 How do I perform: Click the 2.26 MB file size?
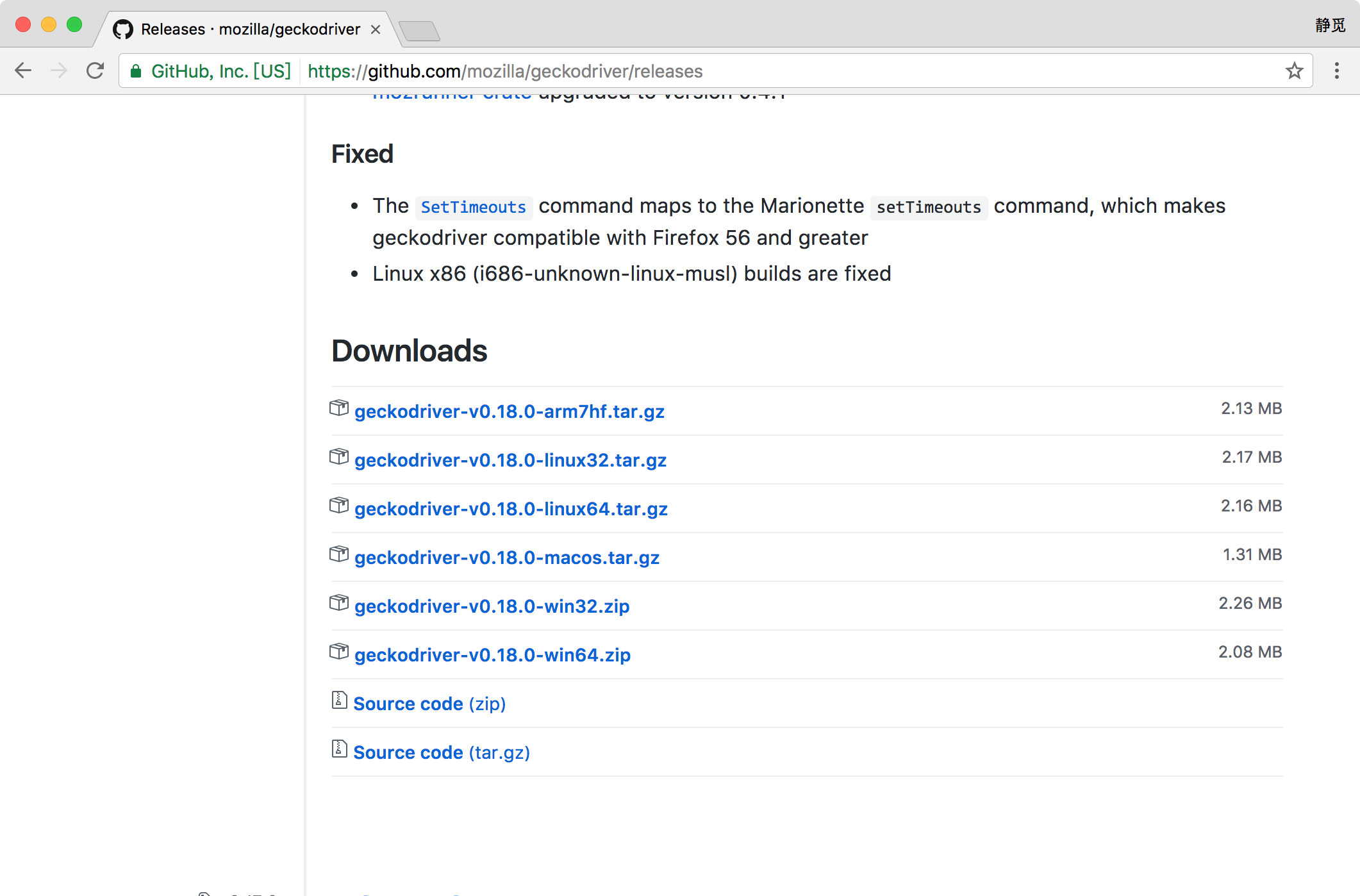(1250, 603)
